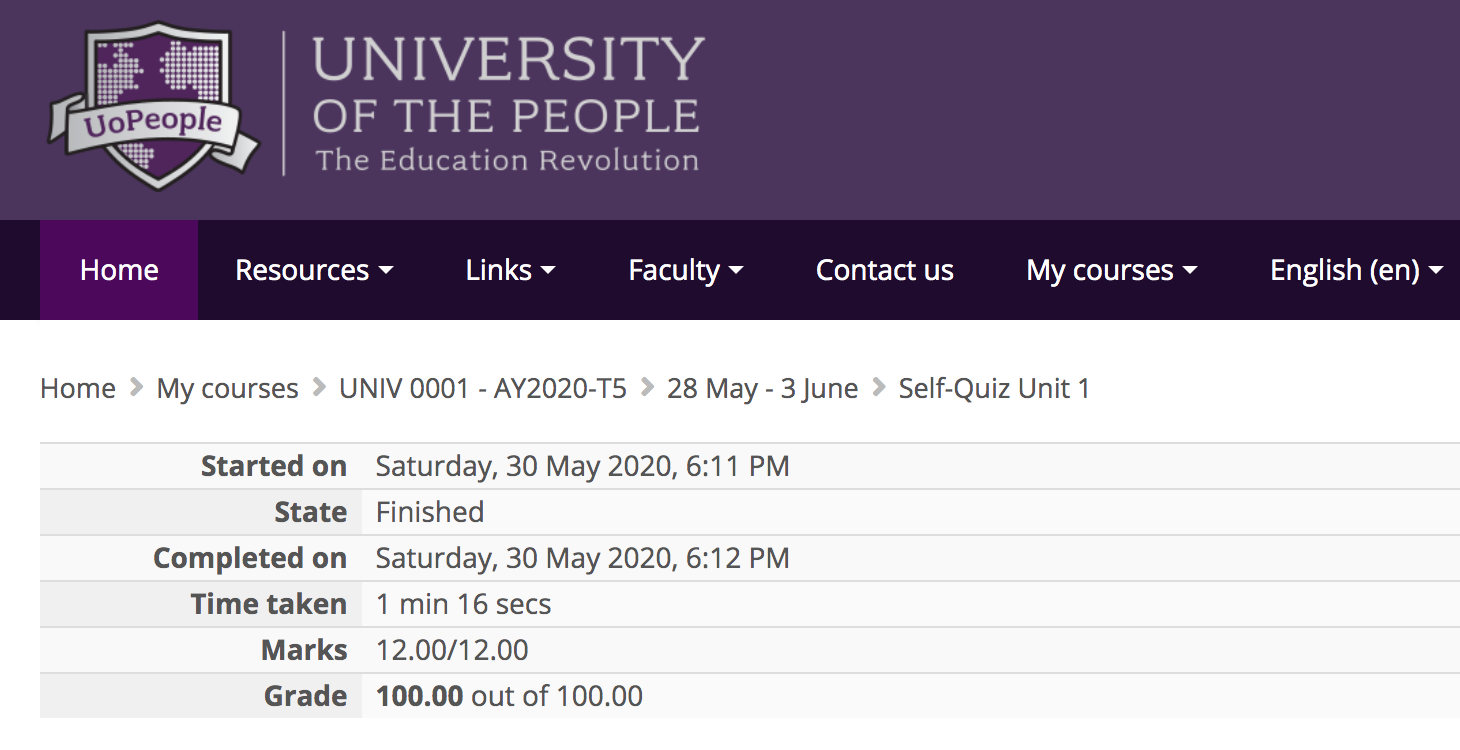Click the Resources dropdown caret arrow
Viewport: 1460px width, 750px height.
tap(386, 271)
